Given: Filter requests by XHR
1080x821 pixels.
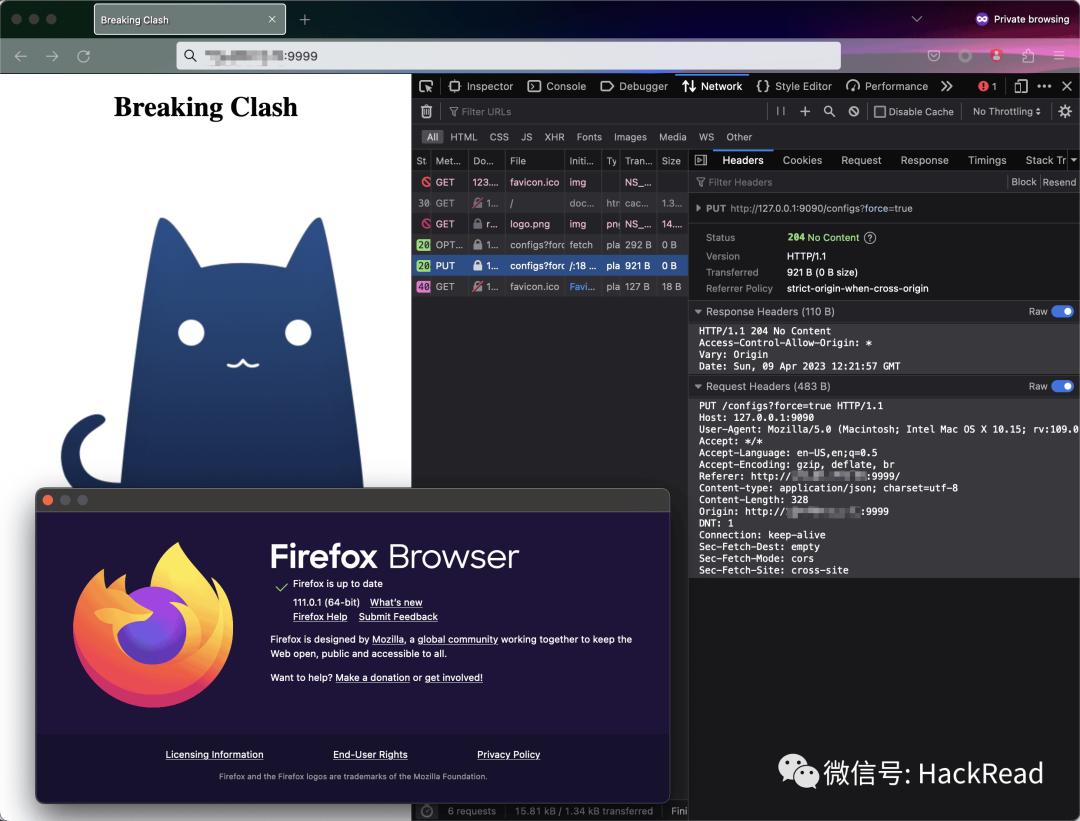Looking at the screenshot, I should (x=554, y=137).
